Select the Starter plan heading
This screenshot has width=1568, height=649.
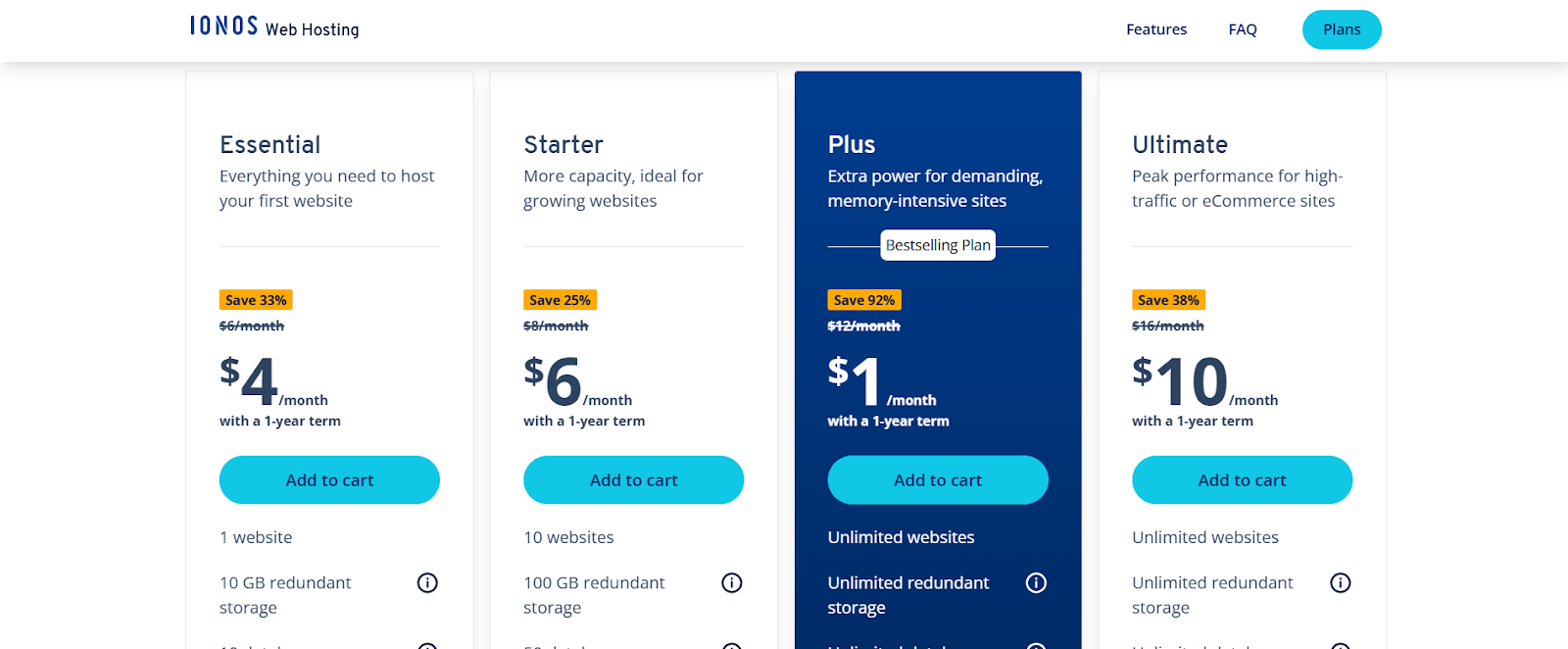tap(563, 145)
